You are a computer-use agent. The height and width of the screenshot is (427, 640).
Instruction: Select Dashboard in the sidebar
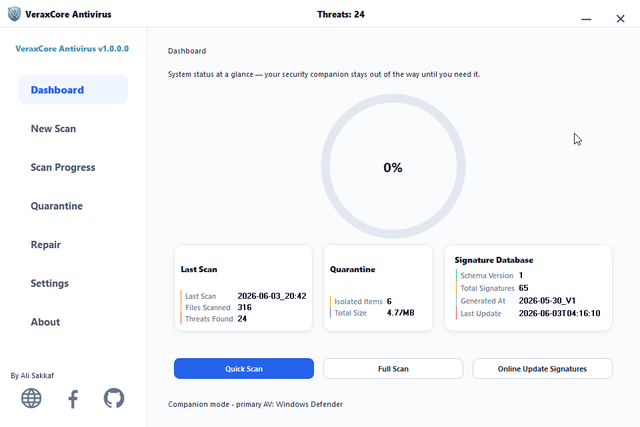pyautogui.click(x=73, y=89)
